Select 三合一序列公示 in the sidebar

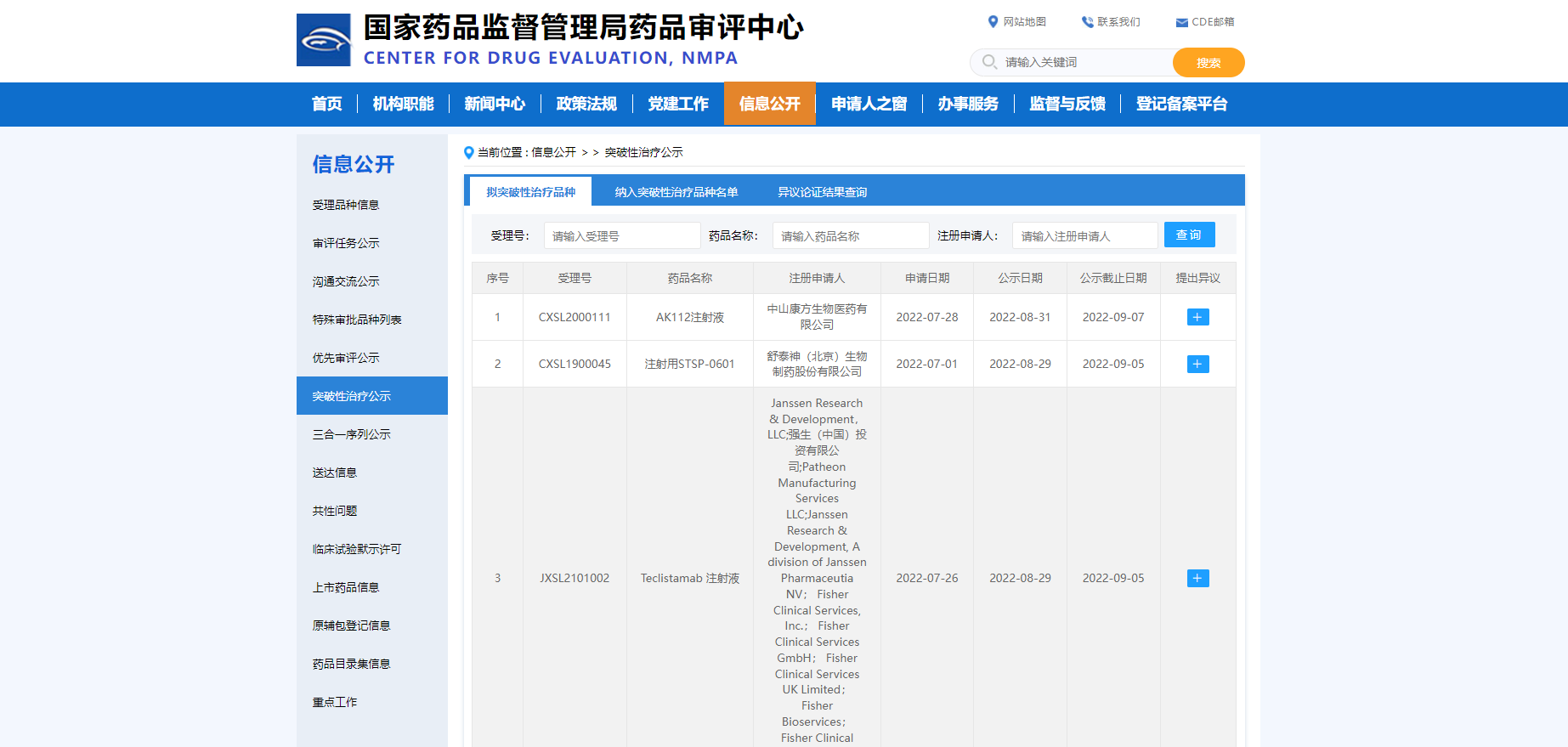point(372,434)
